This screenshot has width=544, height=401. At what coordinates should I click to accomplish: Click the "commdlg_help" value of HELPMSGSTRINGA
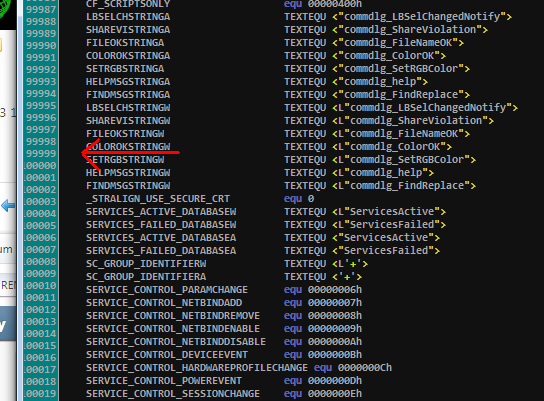click(x=380, y=82)
